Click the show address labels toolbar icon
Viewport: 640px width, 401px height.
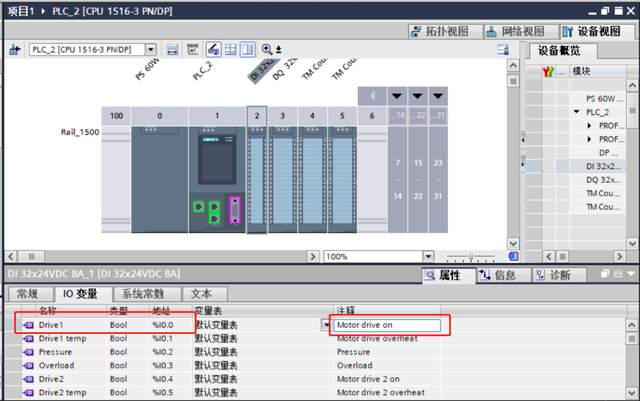tap(192, 50)
